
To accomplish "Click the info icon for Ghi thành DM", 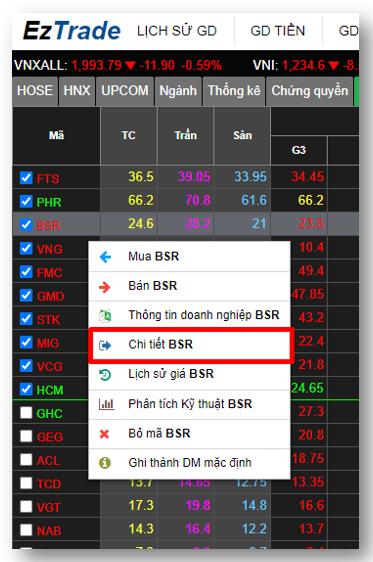I will (105, 463).
